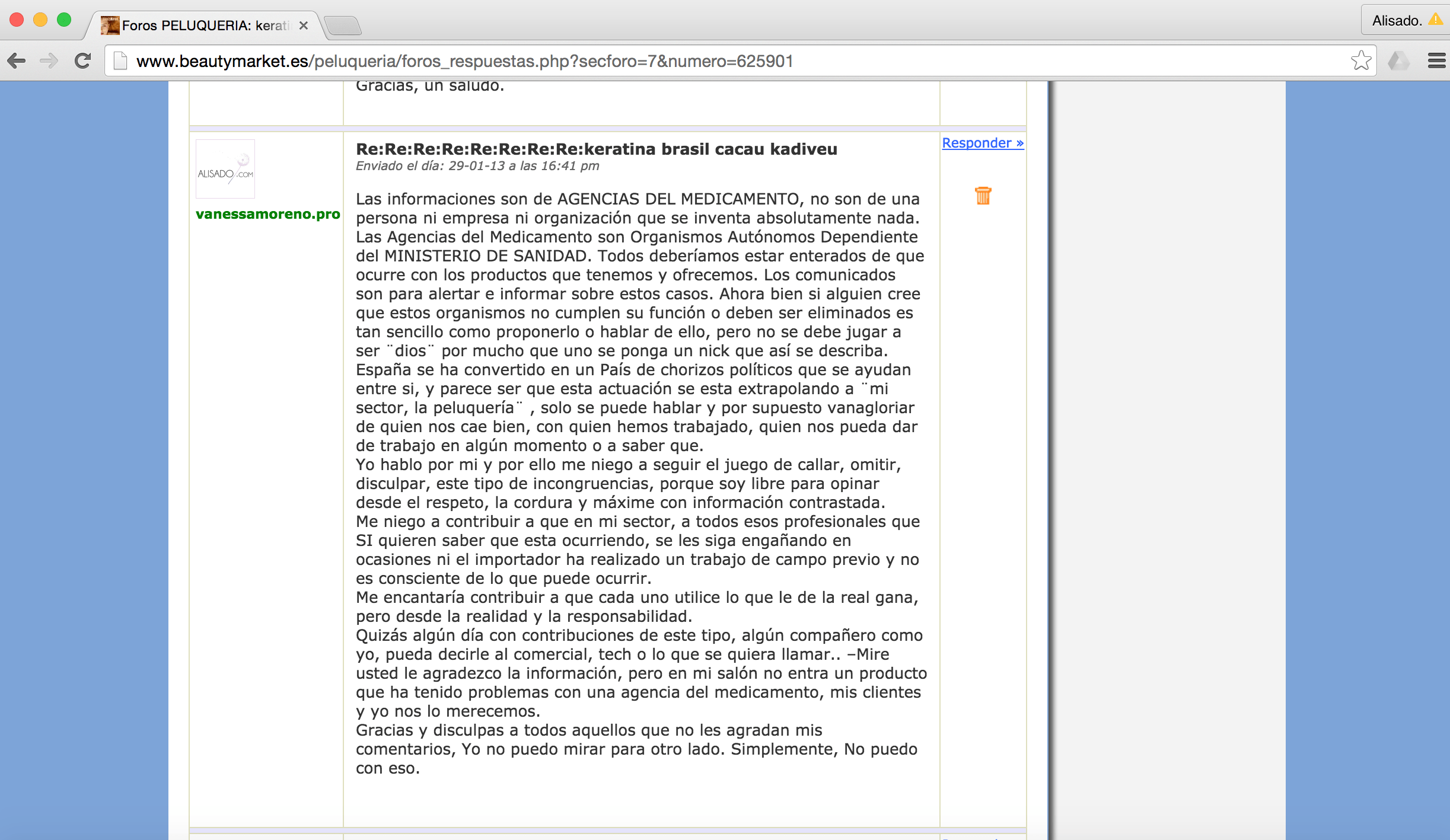
Task: Open the Chrome hamburger menu
Action: pos(1436,60)
